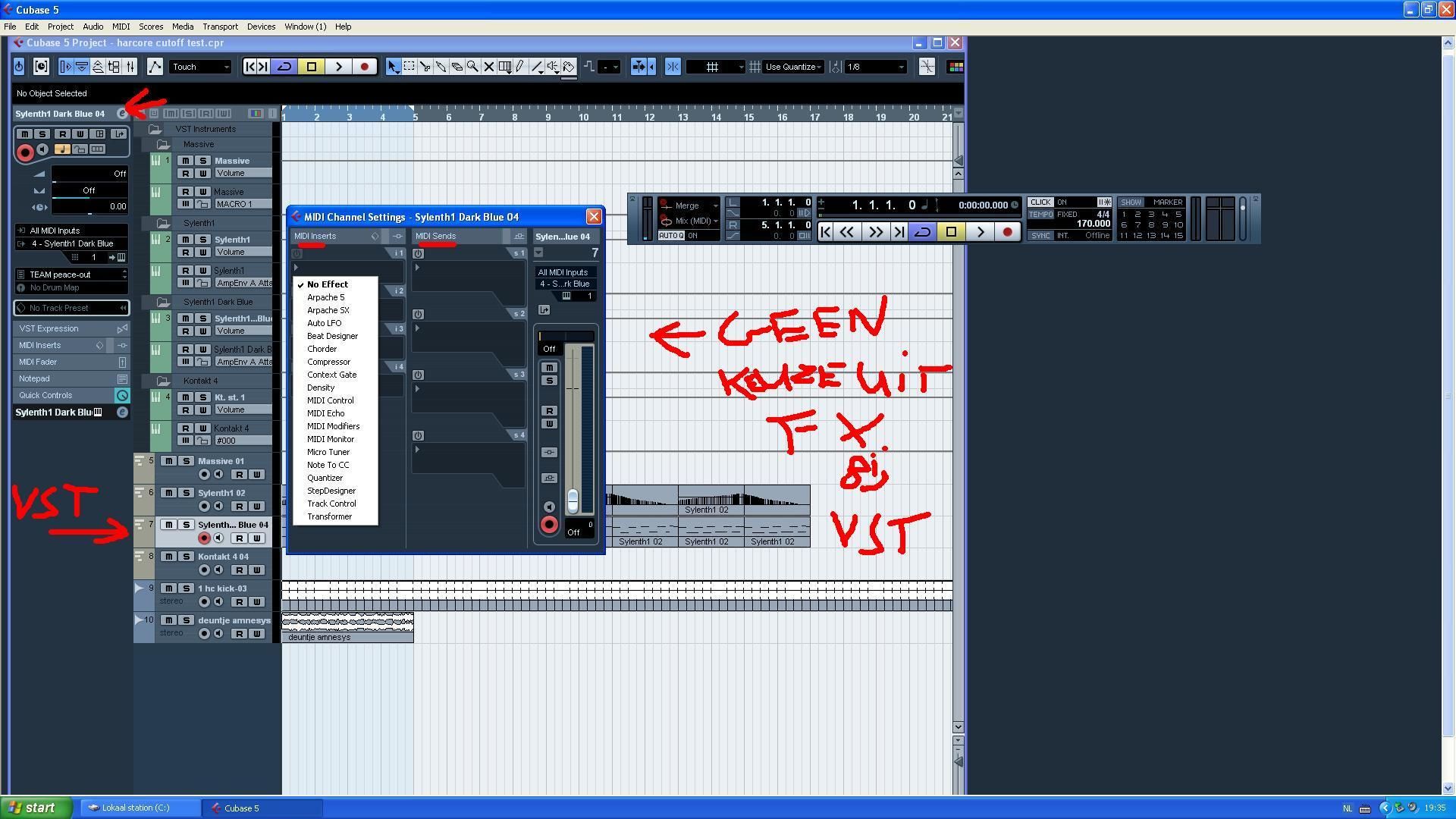1456x819 pixels.
Task: Open the Touch automation mode dropdown
Action: coord(200,67)
